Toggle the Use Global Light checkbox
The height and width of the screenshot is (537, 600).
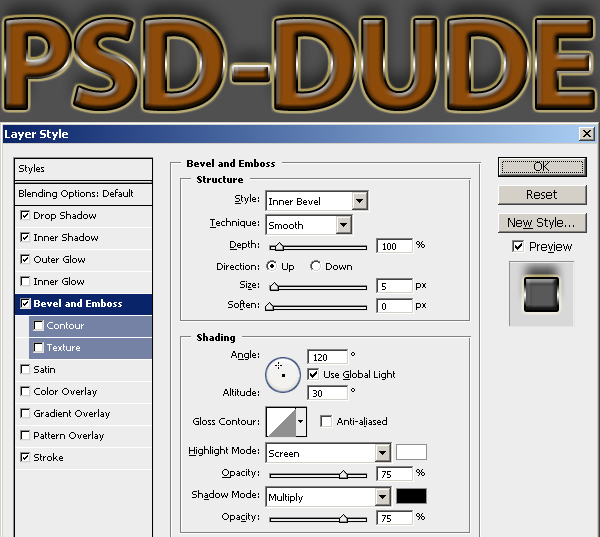pyautogui.click(x=313, y=374)
